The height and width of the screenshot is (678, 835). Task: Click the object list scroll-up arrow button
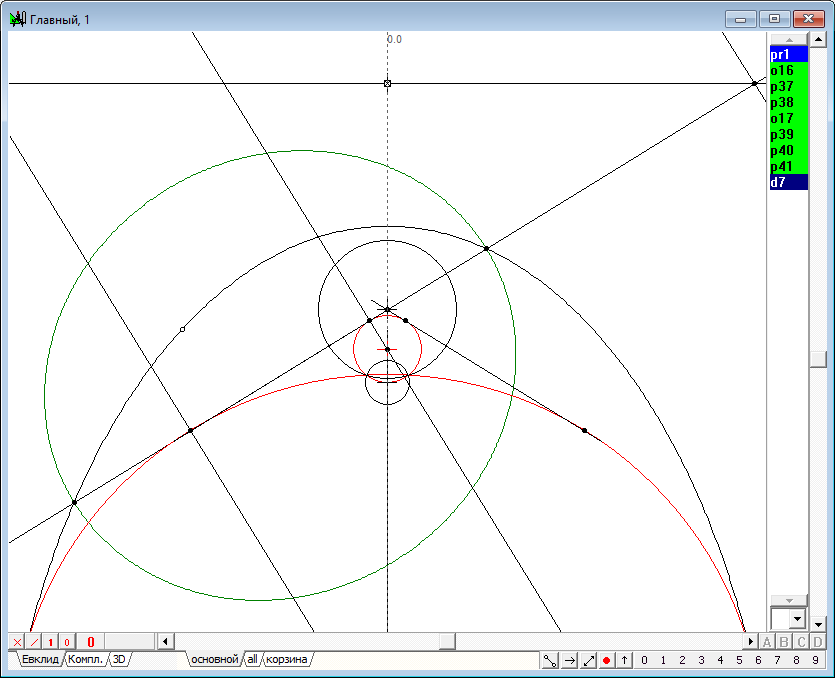[789, 39]
